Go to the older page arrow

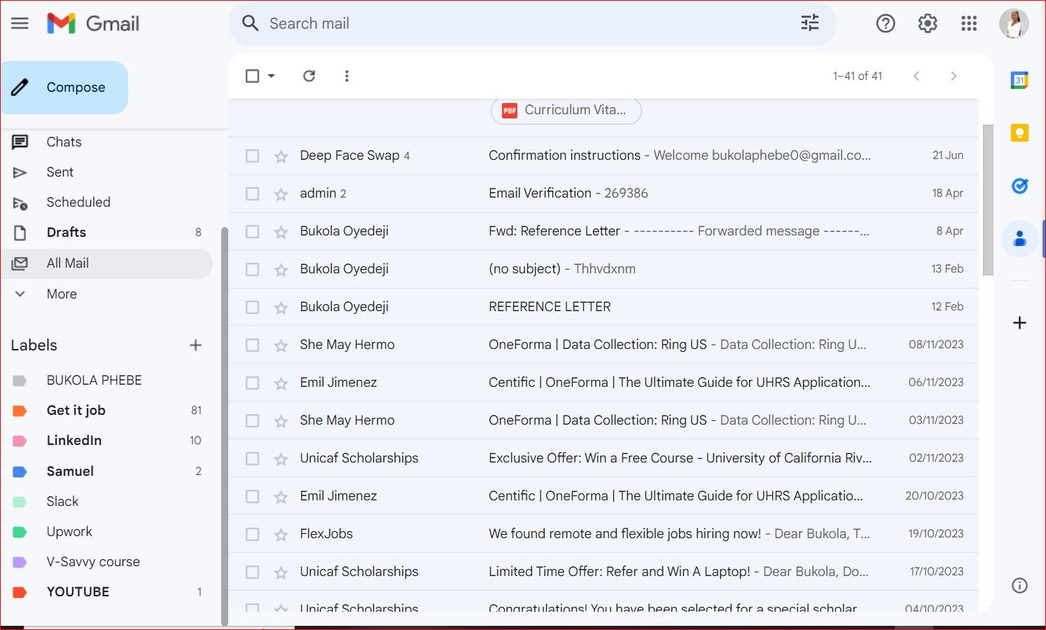pyautogui.click(x=953, y=76)
